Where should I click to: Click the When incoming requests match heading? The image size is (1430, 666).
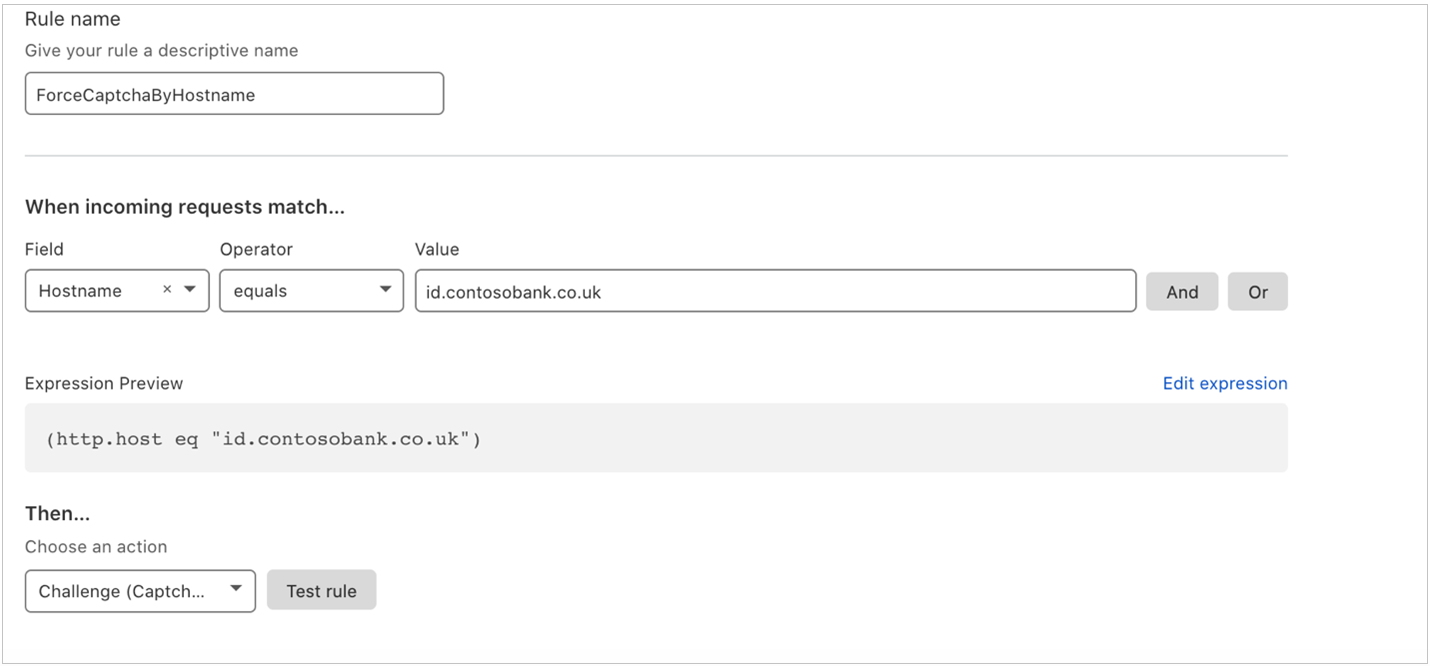pyautogui.click(x=184, y=207)
